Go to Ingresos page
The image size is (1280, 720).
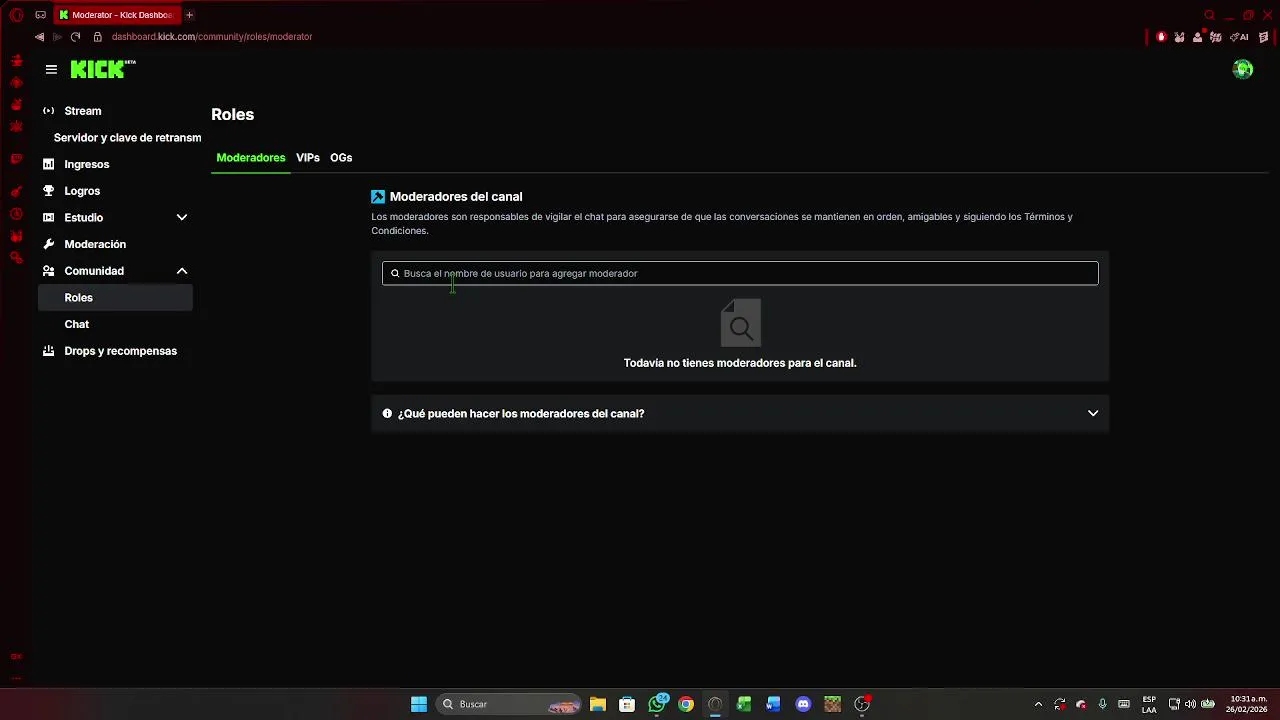point(87,164)
